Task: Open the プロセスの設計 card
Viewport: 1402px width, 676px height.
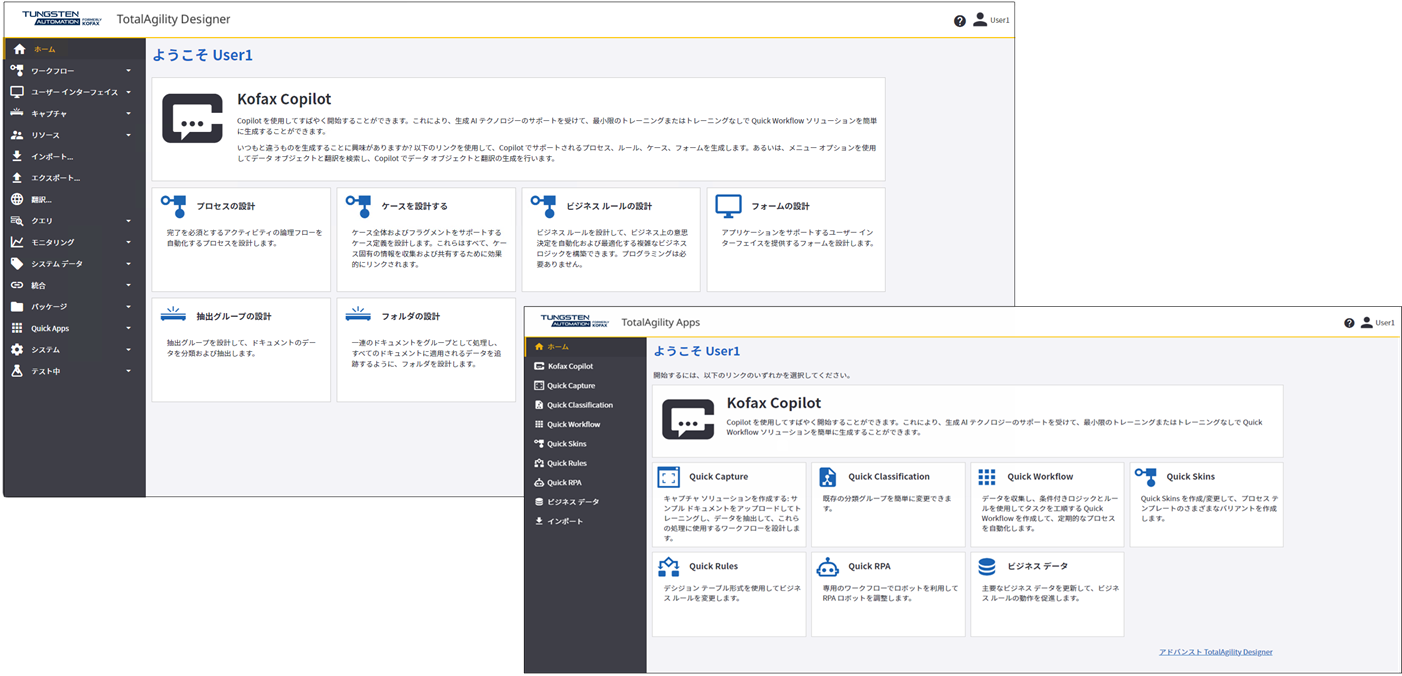Action: pyautogui.click(x=241, y=238)
